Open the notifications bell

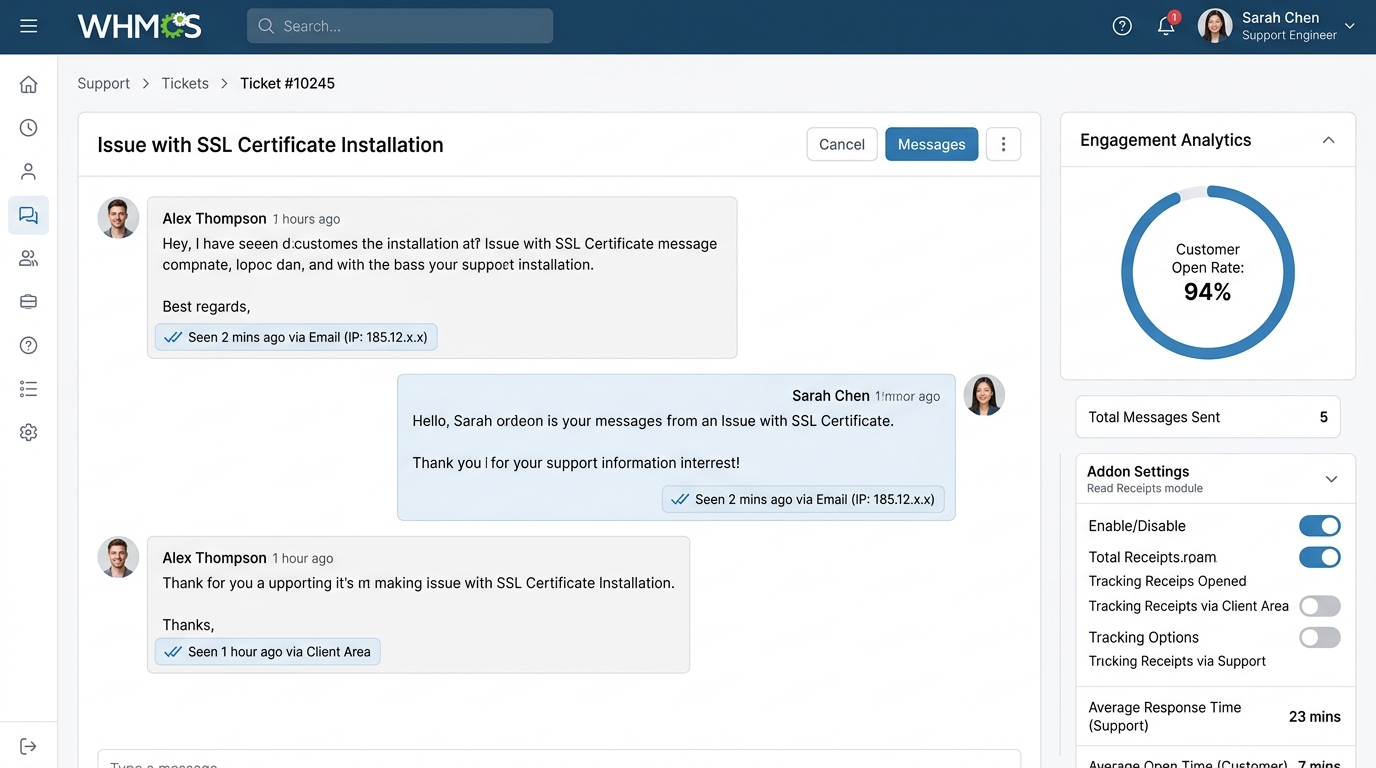tap(1166, 26)
